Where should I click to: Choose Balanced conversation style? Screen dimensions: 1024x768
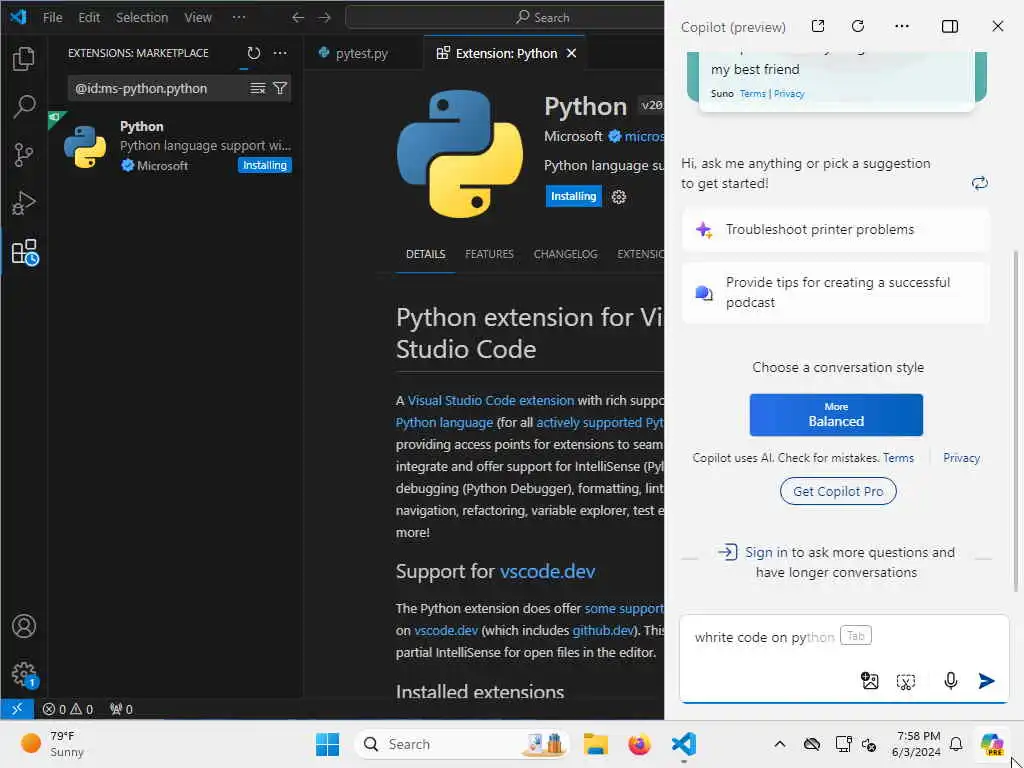point(836,415)
